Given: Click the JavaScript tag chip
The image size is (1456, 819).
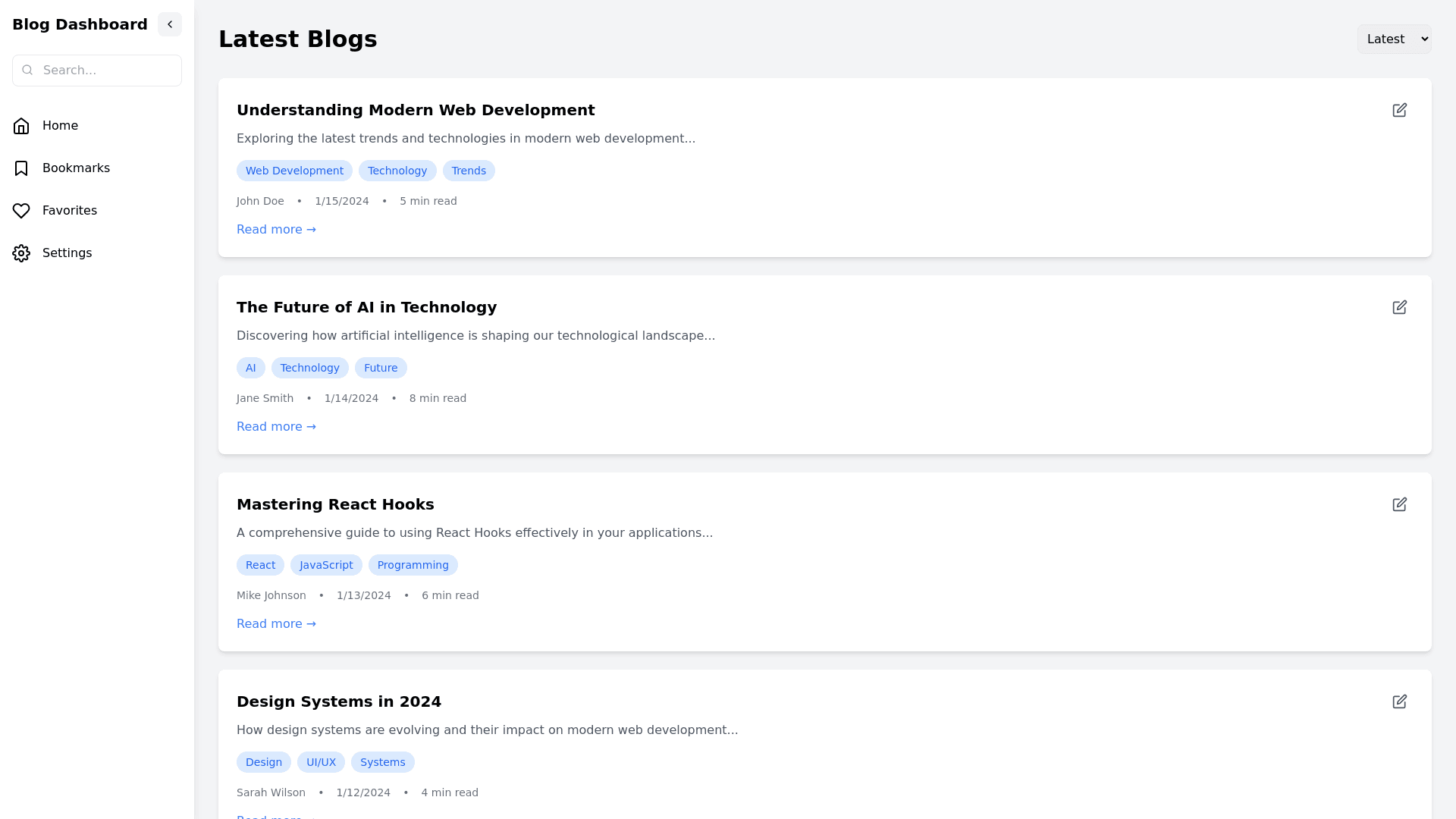Looking at the screenshot, I should point(326,565).
